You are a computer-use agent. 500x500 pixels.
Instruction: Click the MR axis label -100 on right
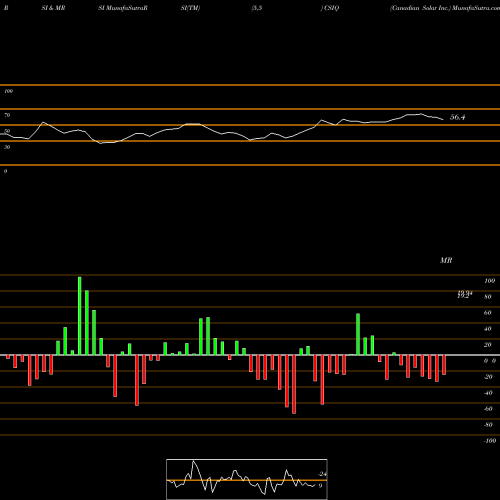coord(490,441)
